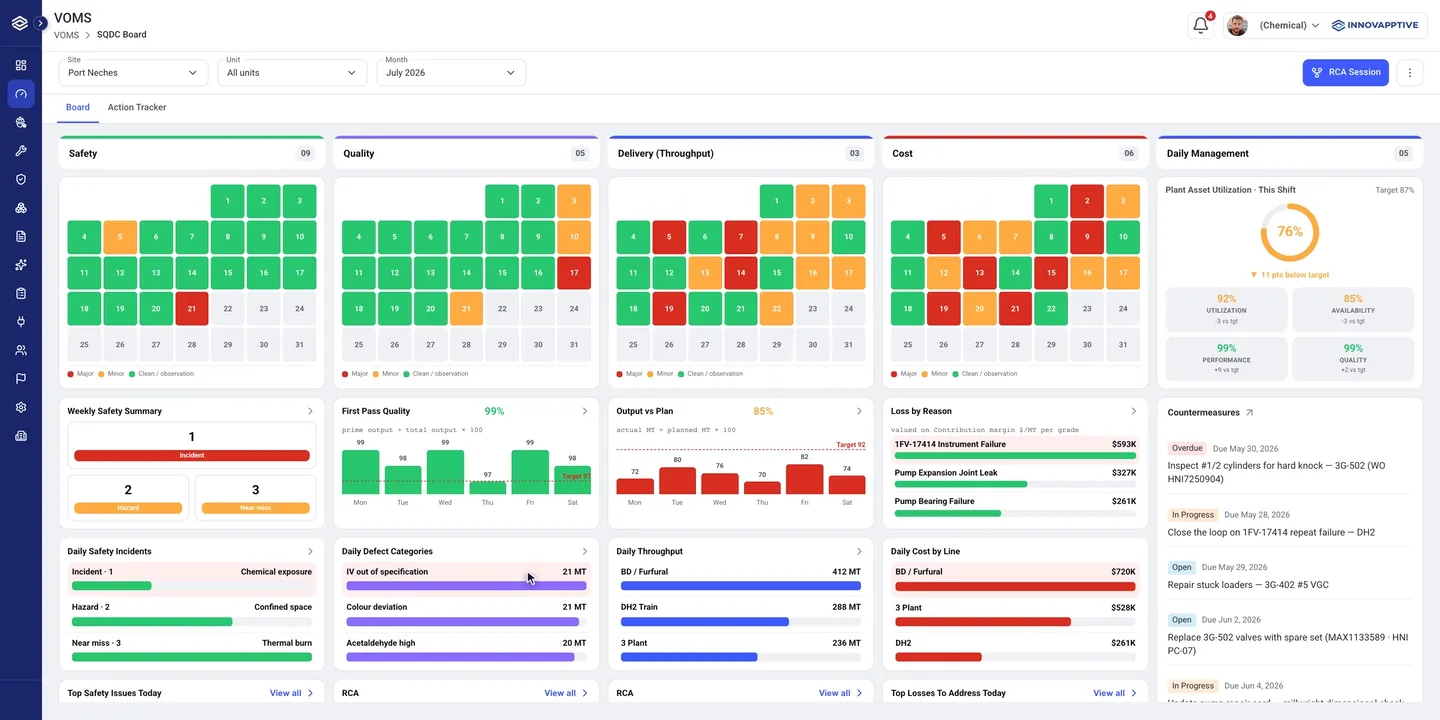Click the 76% asset utilization gauge
The image size is (1440, 720).
(1289, 232)
